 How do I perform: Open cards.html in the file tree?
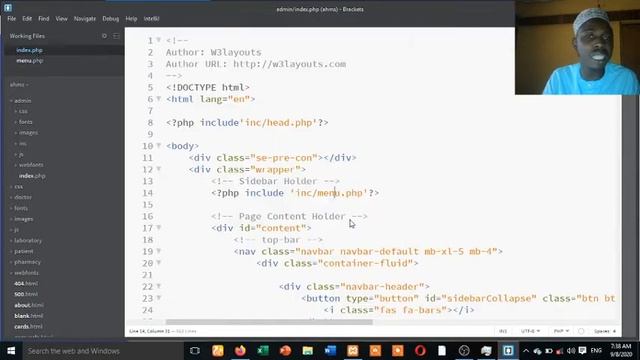pyautogui.click(x=28, y=327)
